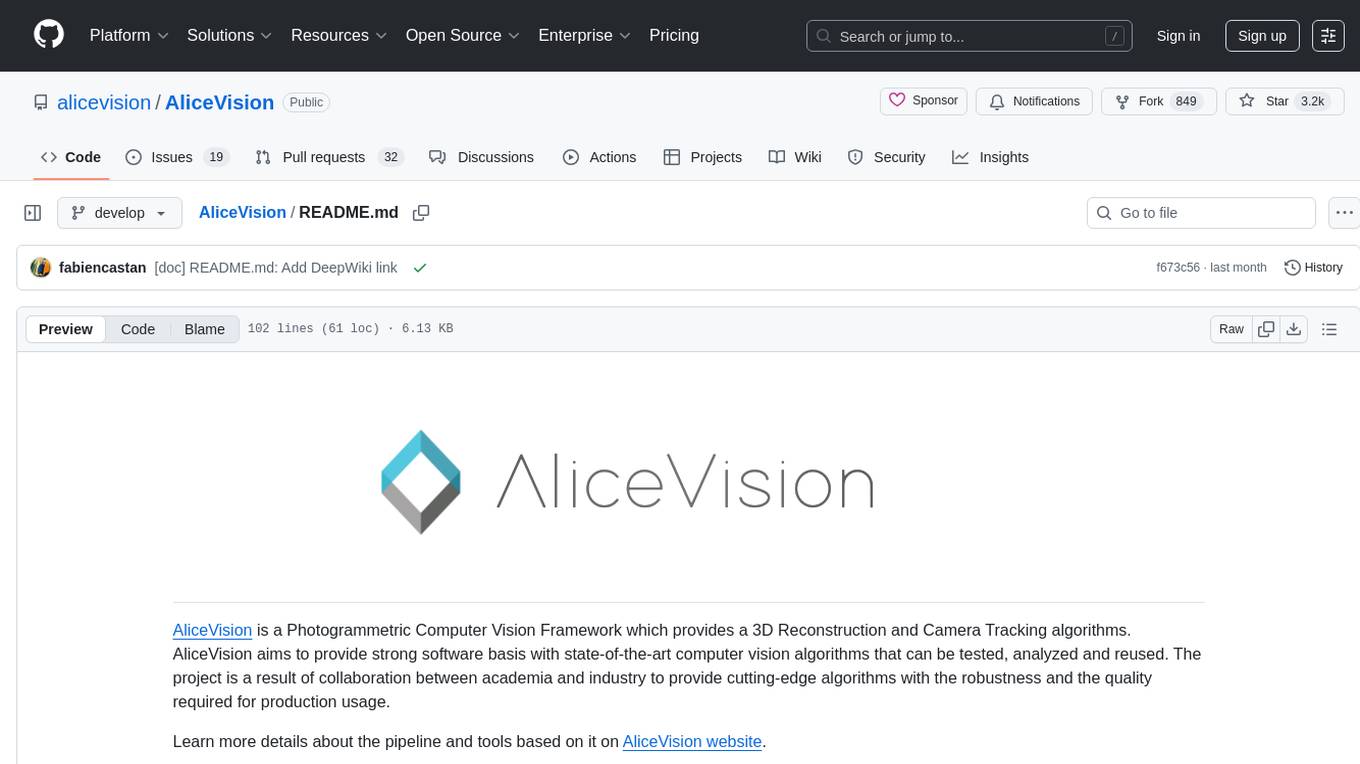View commit status green checkmark
The image size is (1360, 764).
pyautogui.click(x=420, y=268)
